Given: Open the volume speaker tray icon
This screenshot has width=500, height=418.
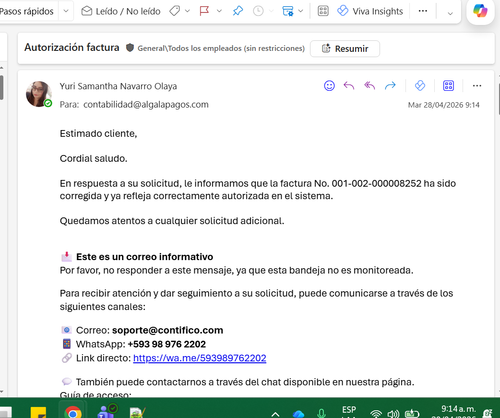Looking at the screenshot, I should pos(393,414).
